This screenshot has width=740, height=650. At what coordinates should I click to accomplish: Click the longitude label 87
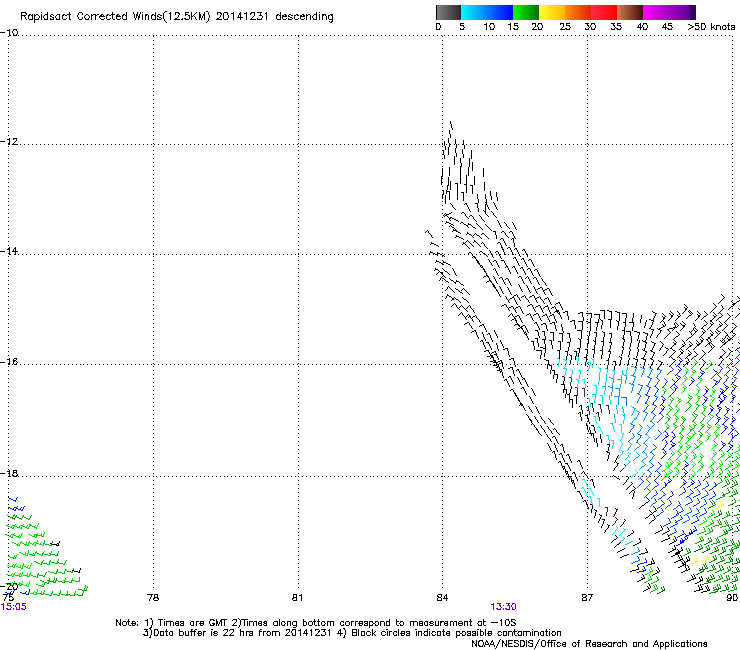(x=587, y=598)
